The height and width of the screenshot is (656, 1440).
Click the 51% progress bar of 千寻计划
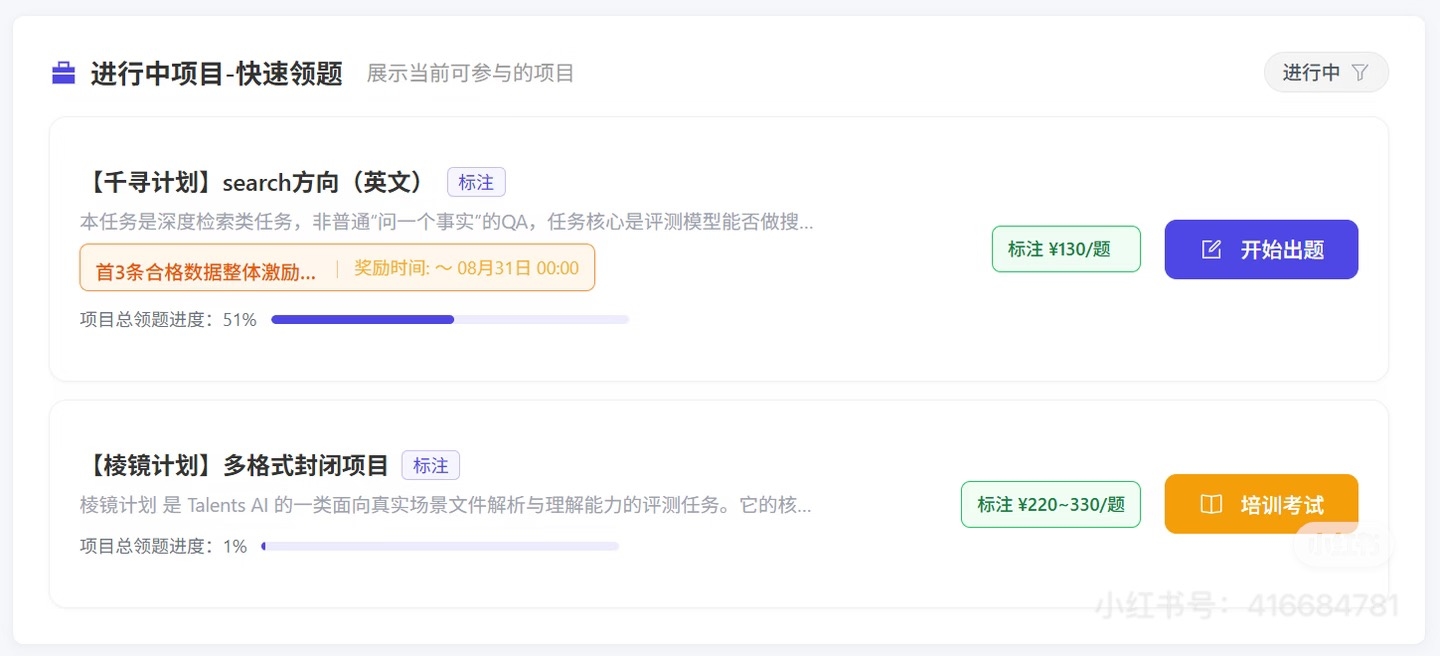pyautogui.click(x=450, y=320)
